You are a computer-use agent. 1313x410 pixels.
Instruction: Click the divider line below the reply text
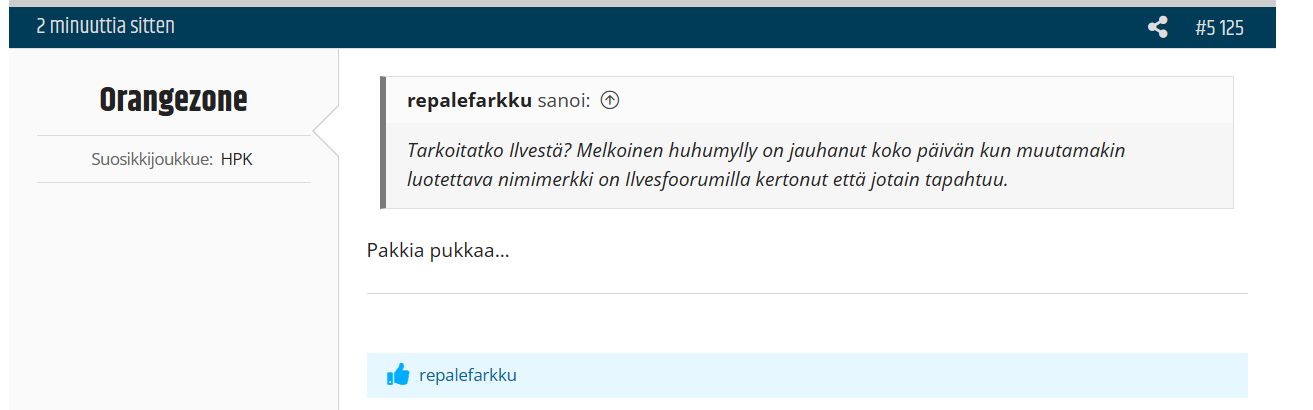807,294
